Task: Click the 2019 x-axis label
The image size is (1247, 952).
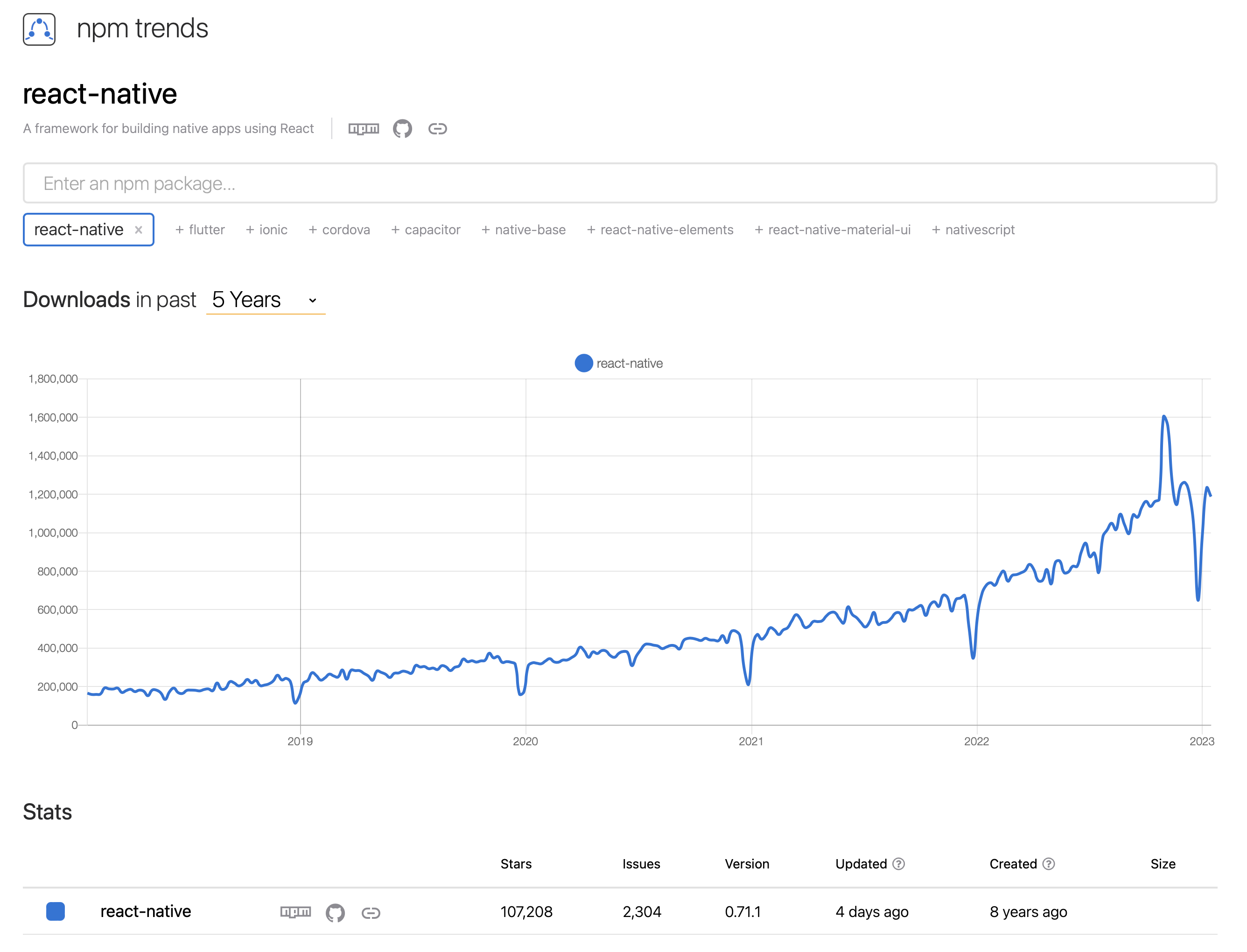Action: click(300, 741)
